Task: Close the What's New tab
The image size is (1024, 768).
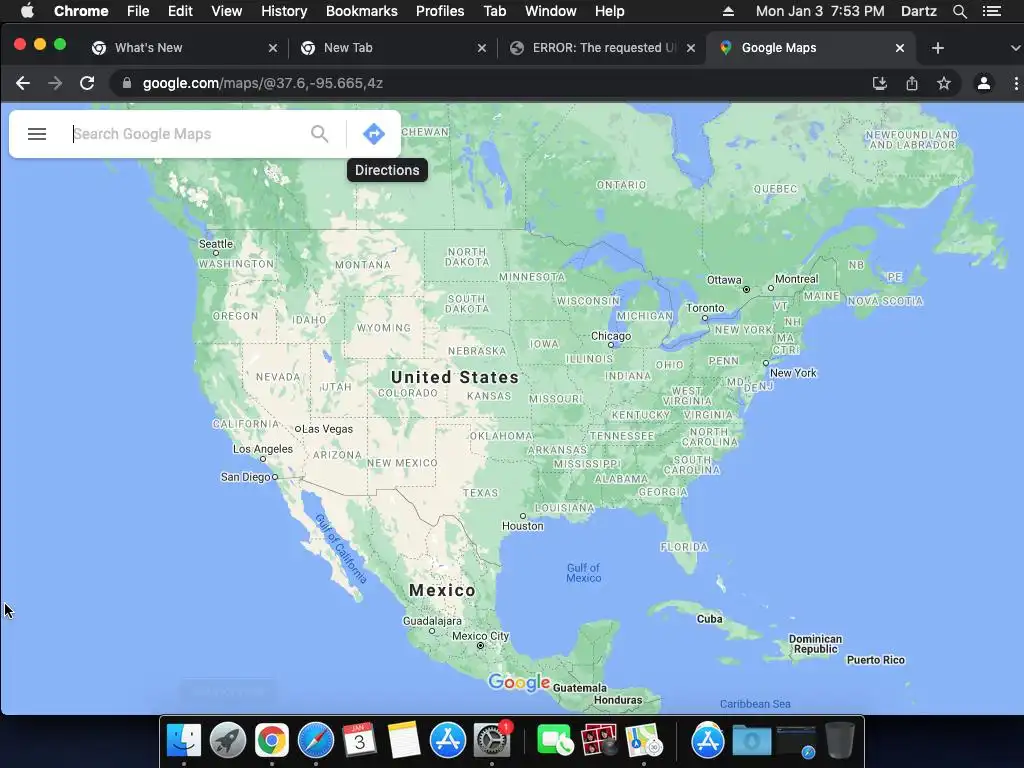Action: point(273,48)
